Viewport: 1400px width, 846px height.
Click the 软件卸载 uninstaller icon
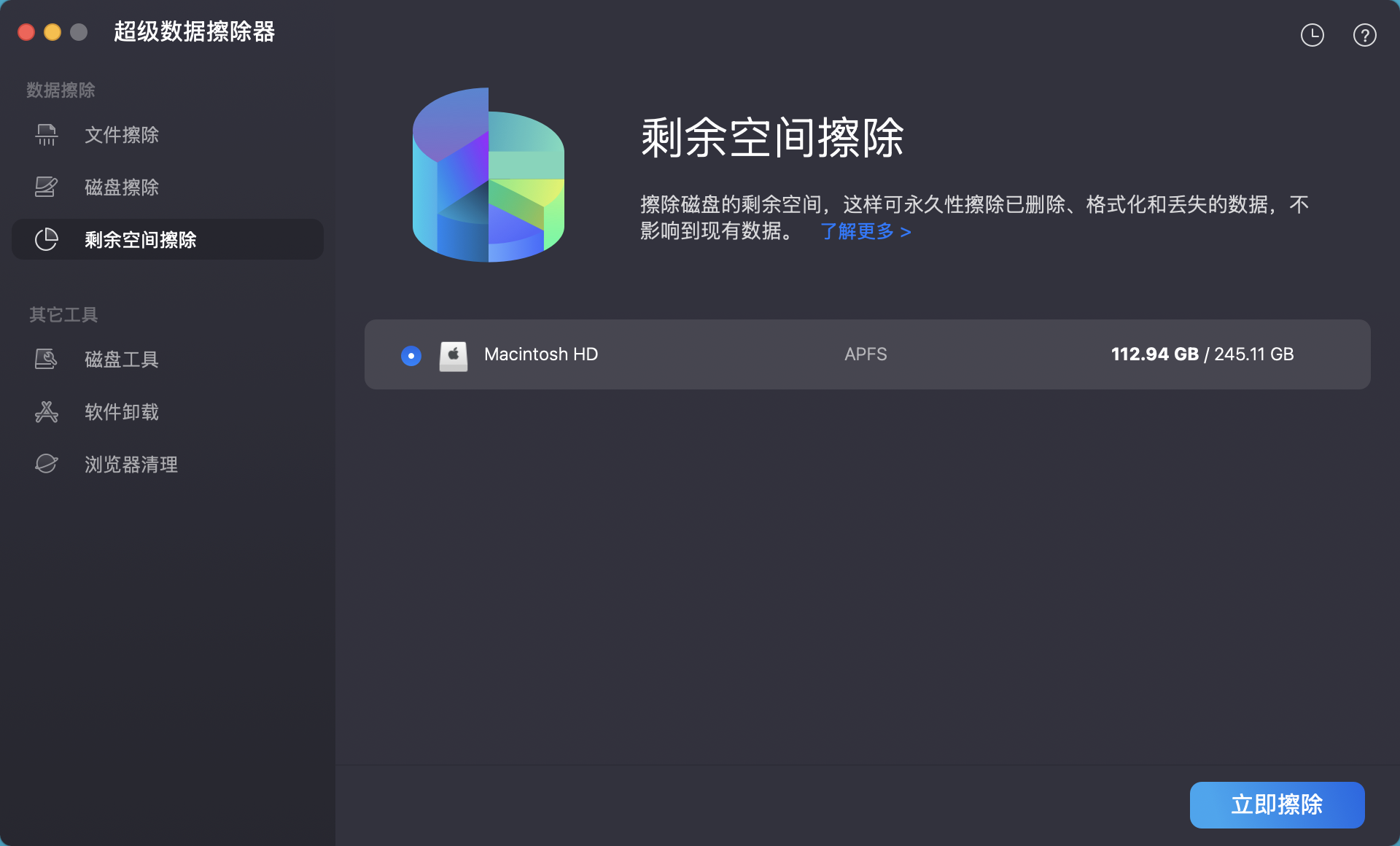tap(46, 411)
